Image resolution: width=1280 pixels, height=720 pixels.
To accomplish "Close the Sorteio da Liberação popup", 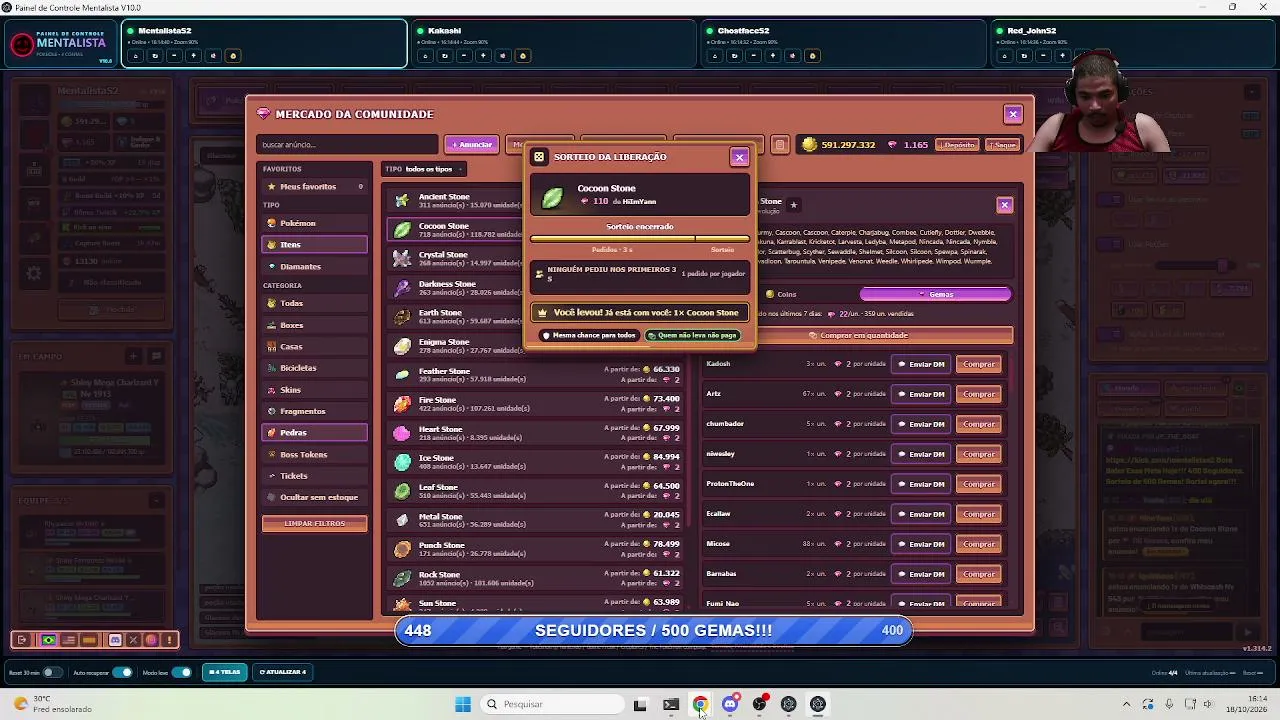I will coord(739,157).
